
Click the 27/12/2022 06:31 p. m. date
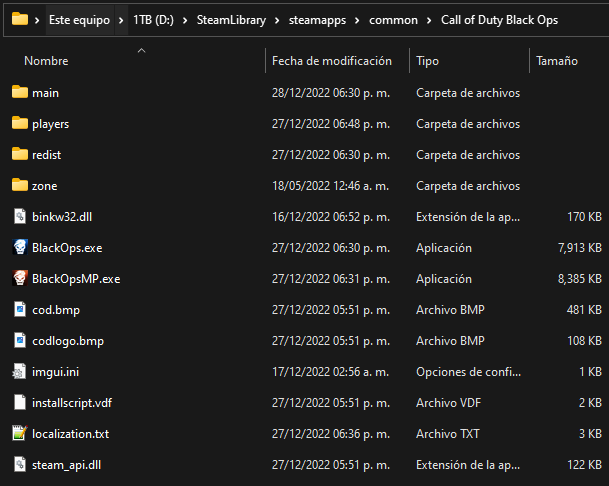coord(331,279)
